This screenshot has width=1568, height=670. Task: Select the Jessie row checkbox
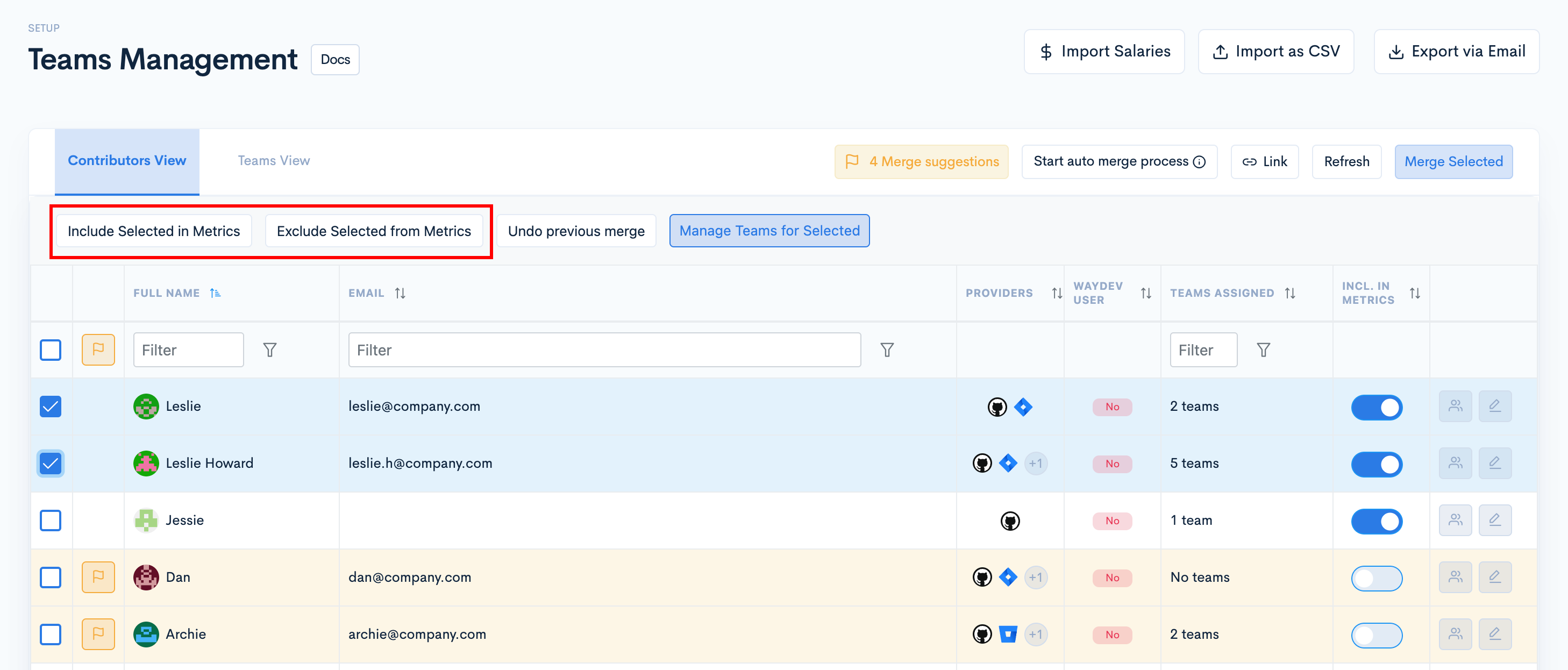51,521
